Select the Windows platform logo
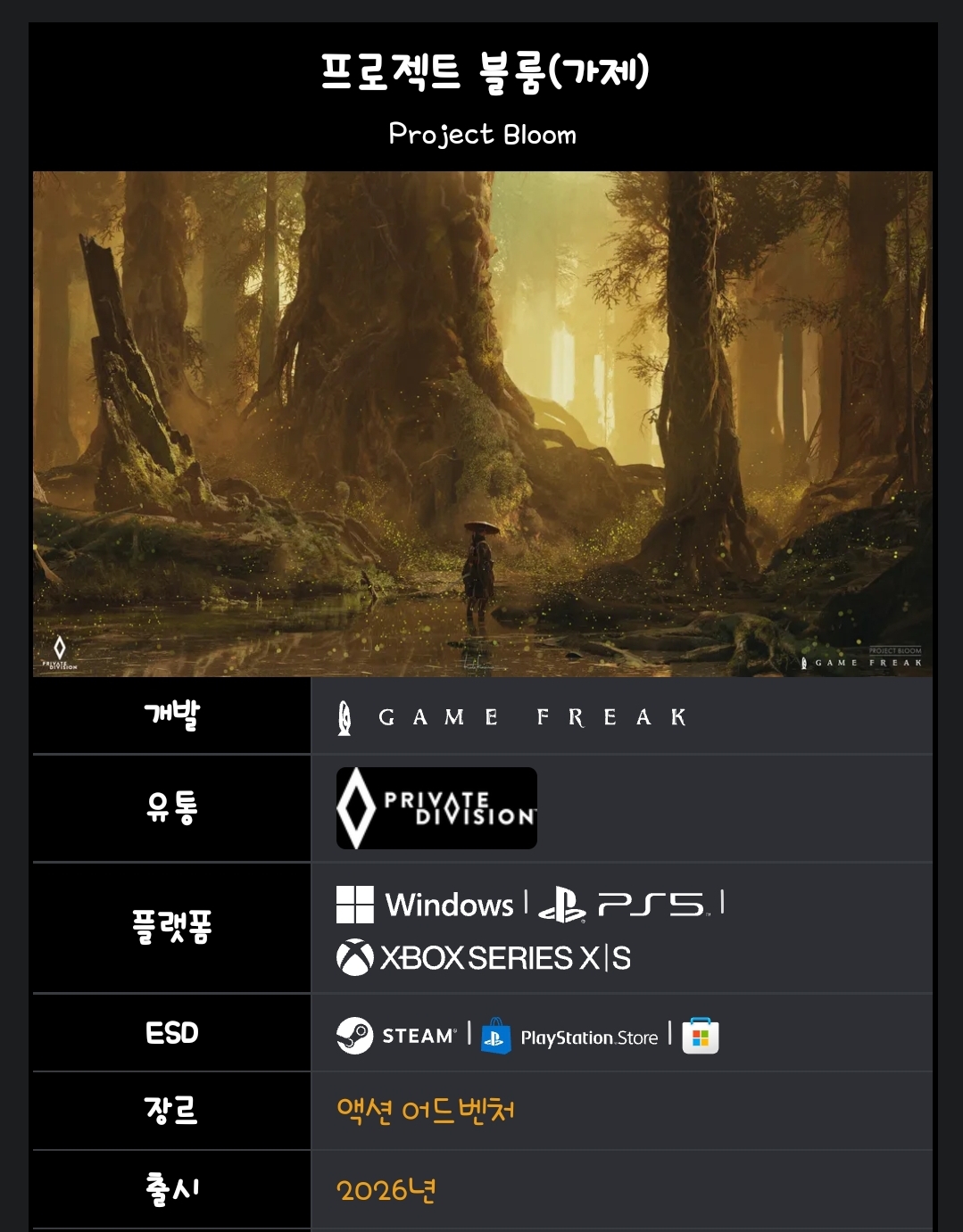This screenshot has width=963, height=1232. (425, 905)
